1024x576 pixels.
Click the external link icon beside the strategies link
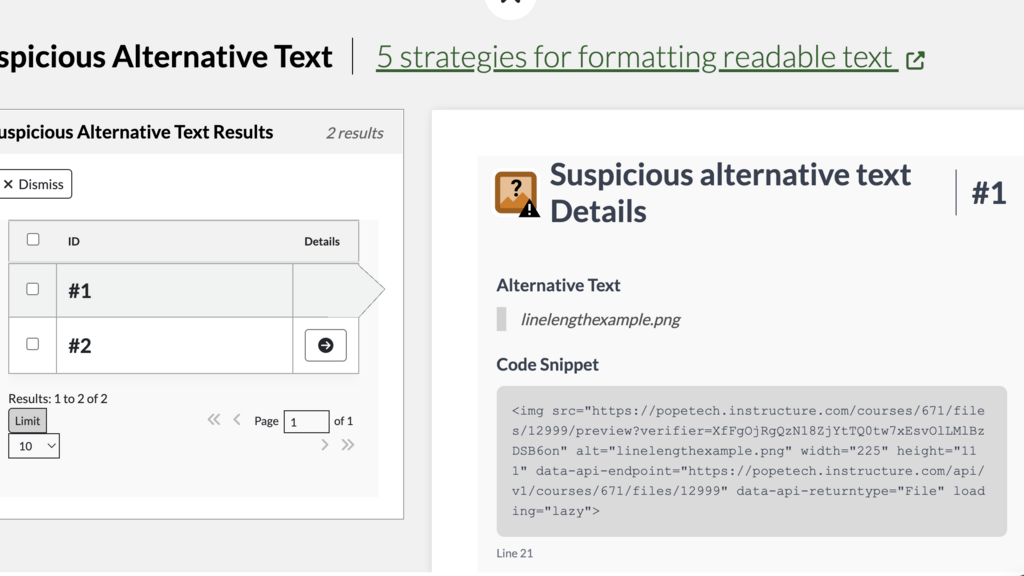pos(915,60)
